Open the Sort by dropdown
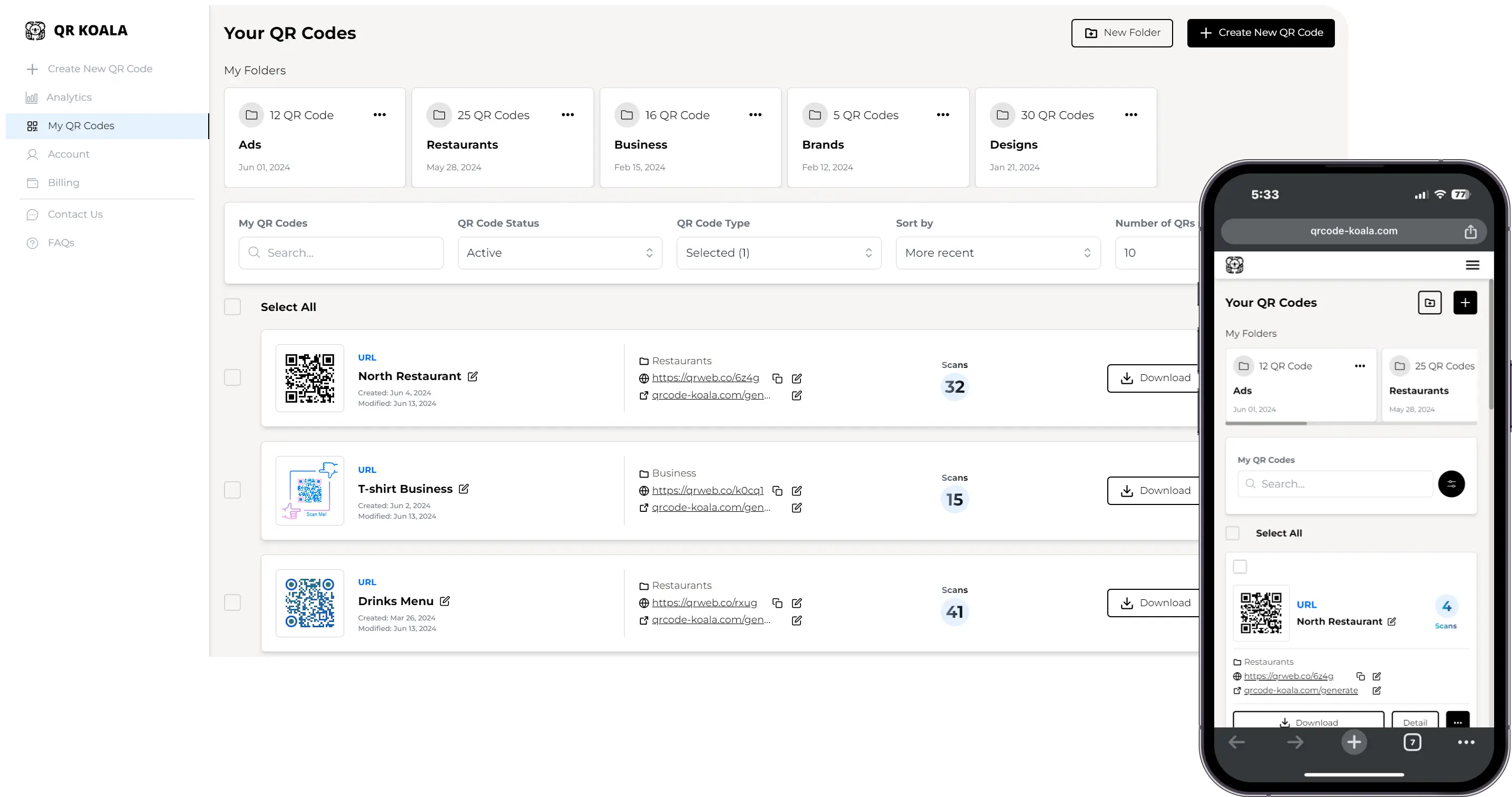The height and width of the screenshot is (797, 1512). coord(997,253)
